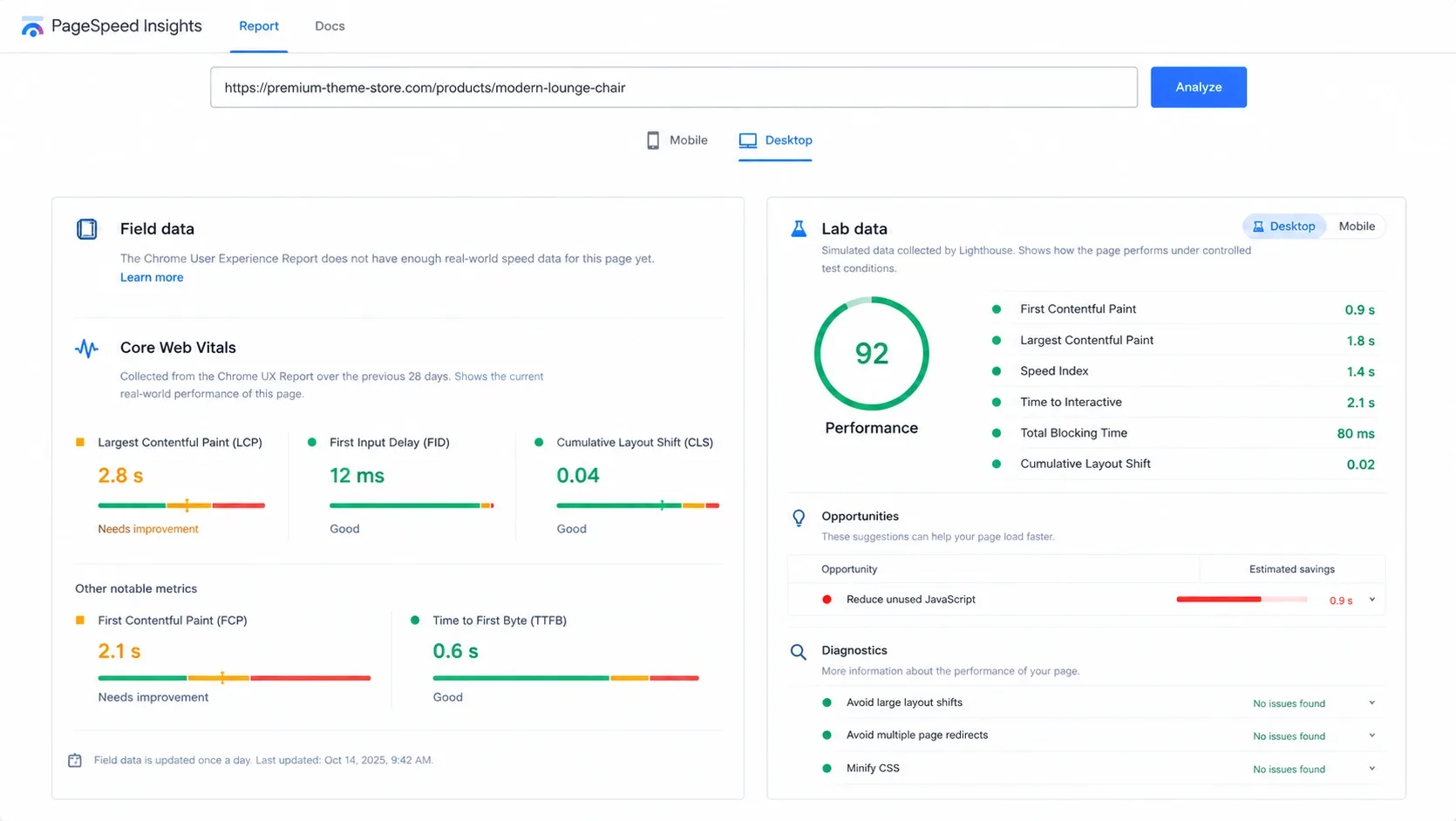The height and width of the screenshot is (821, 1456).
Task: Switch Lab data to Mobile toggle
Action: 1357,227
